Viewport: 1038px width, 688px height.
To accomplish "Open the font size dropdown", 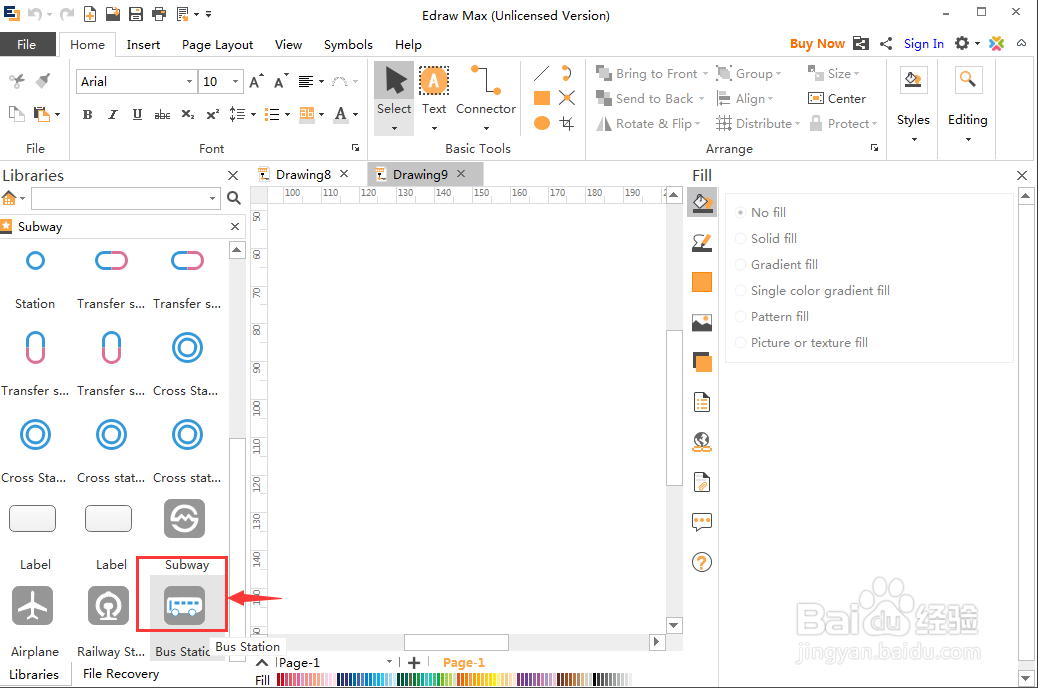I will (235, 81).
